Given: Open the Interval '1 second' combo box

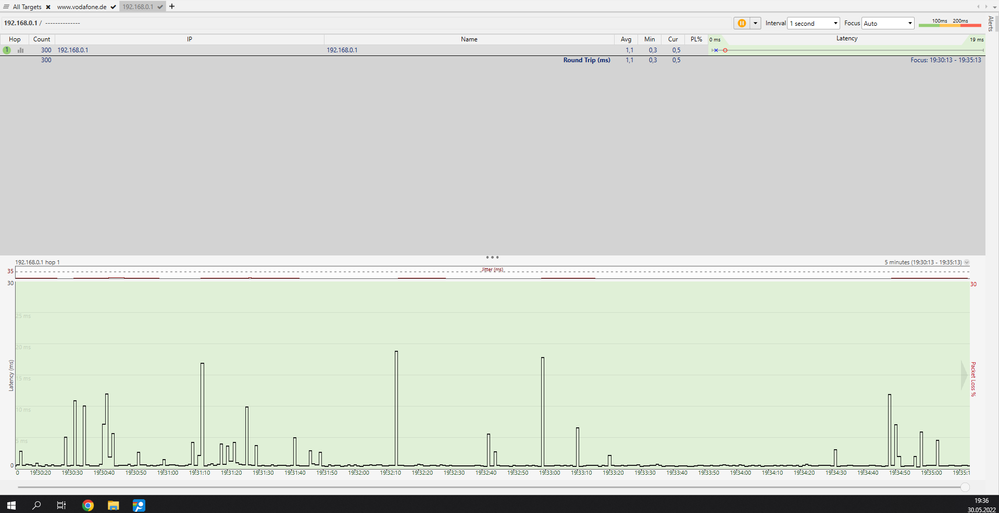Looking at the screenshot, I should (x=814, y=23).
